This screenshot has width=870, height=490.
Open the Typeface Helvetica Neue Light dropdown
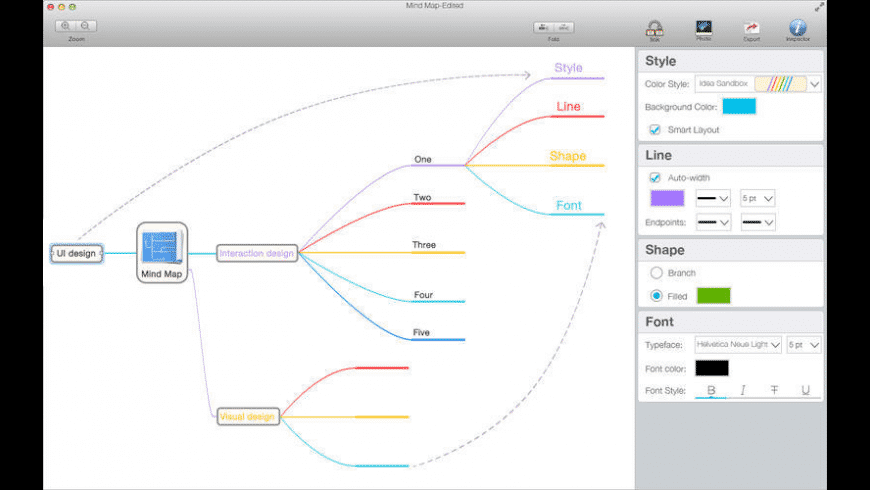pos(738,345)
